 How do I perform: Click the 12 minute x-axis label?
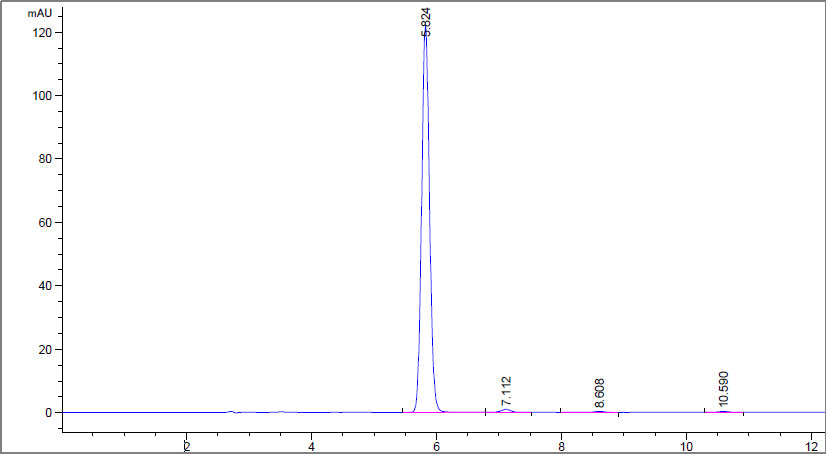tap(811, 444)
